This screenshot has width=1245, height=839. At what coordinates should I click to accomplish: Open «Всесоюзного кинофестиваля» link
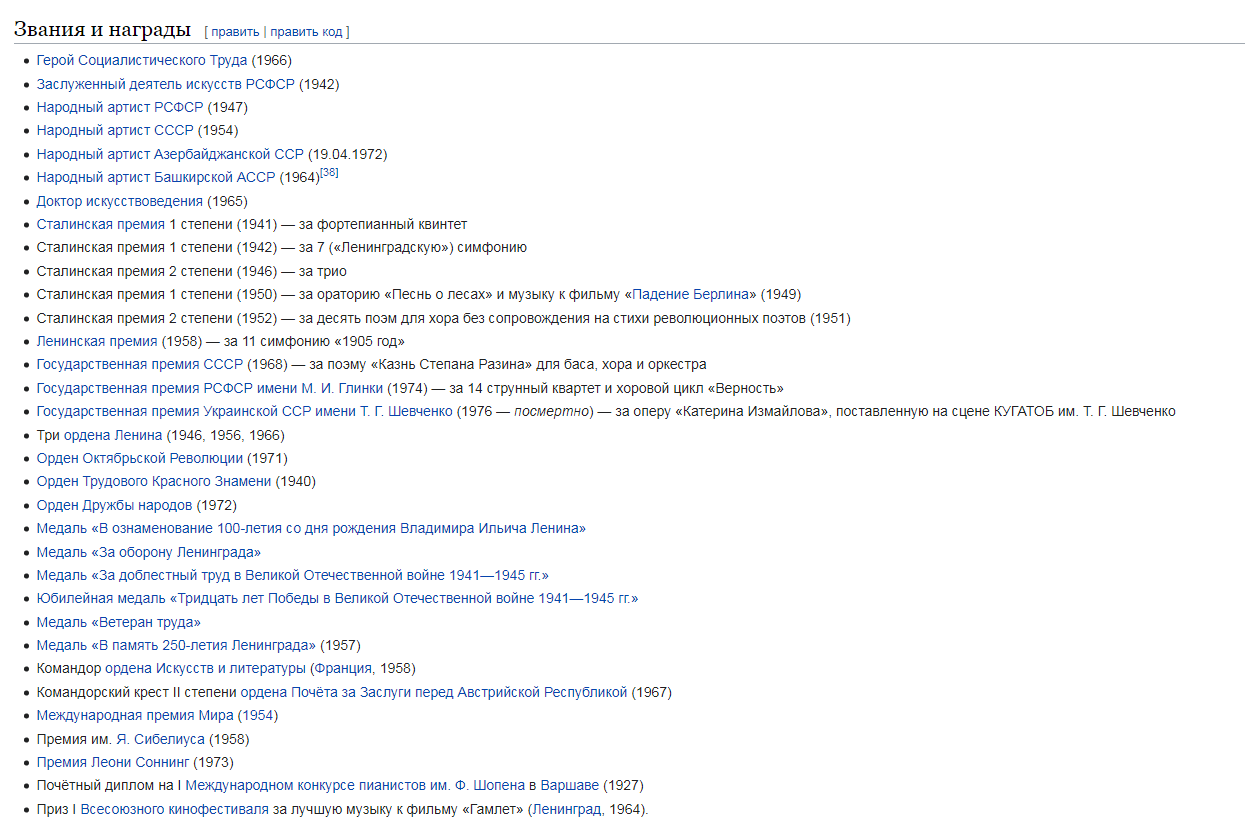(174, 809)
